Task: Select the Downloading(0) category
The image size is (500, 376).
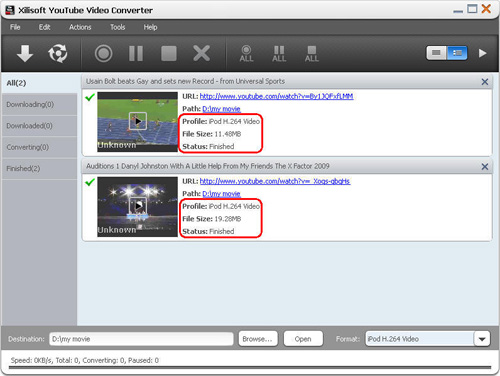Action: (39, 104)
